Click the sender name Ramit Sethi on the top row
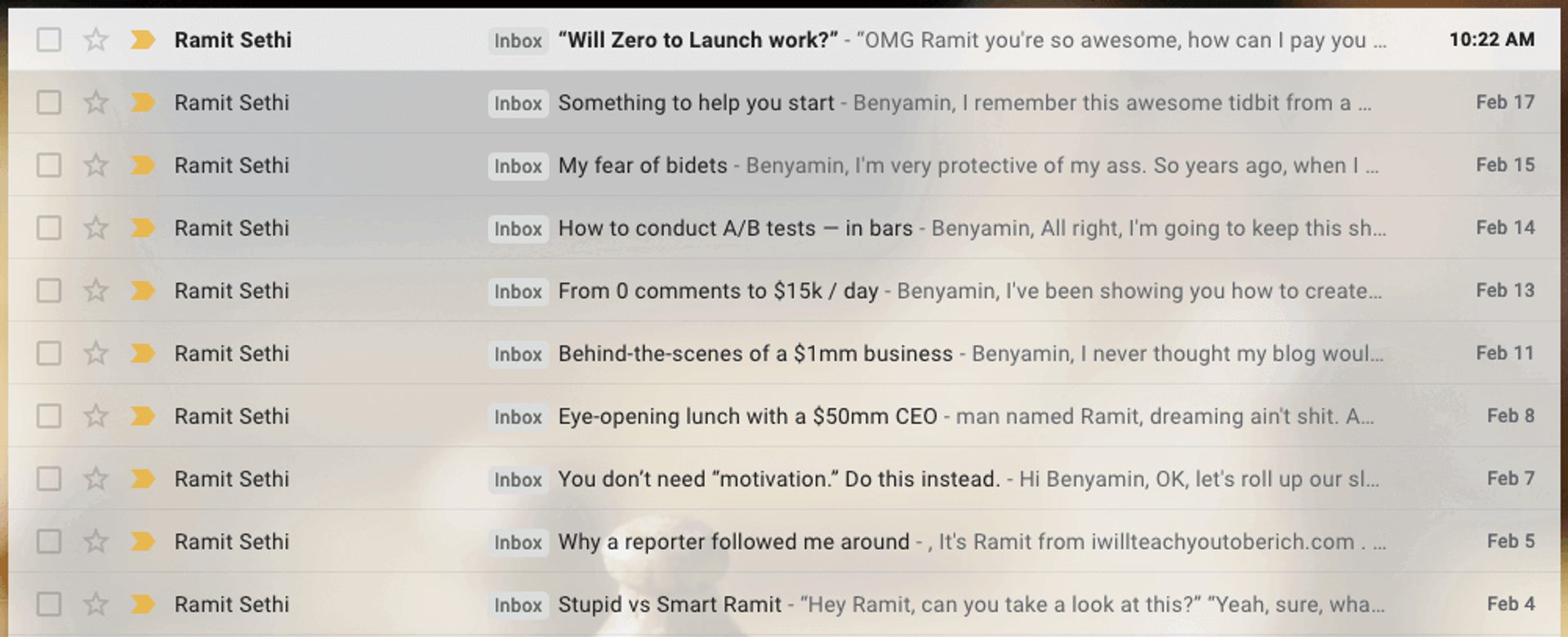 [233, 39]
